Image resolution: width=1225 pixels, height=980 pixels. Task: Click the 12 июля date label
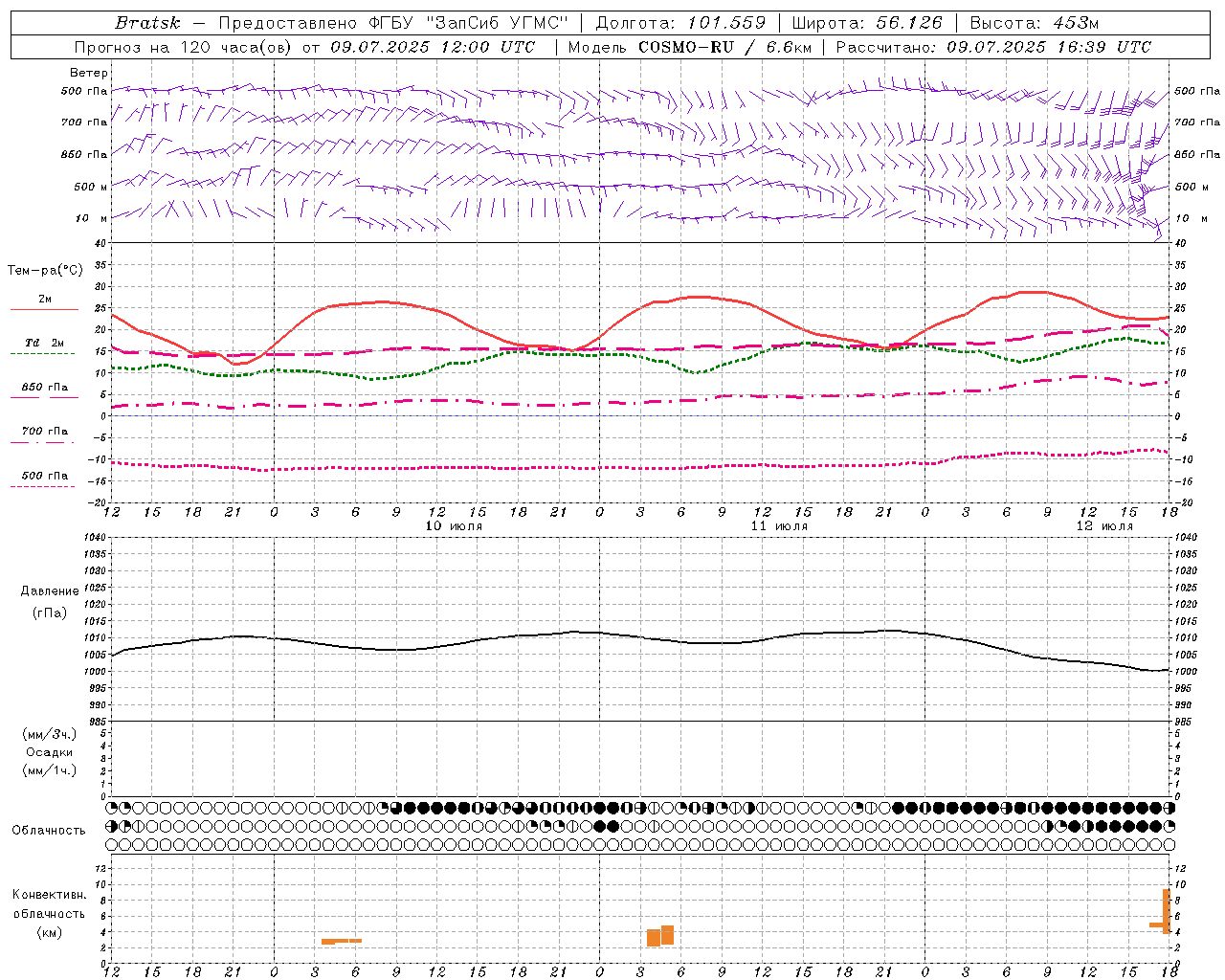[1104, 526]
